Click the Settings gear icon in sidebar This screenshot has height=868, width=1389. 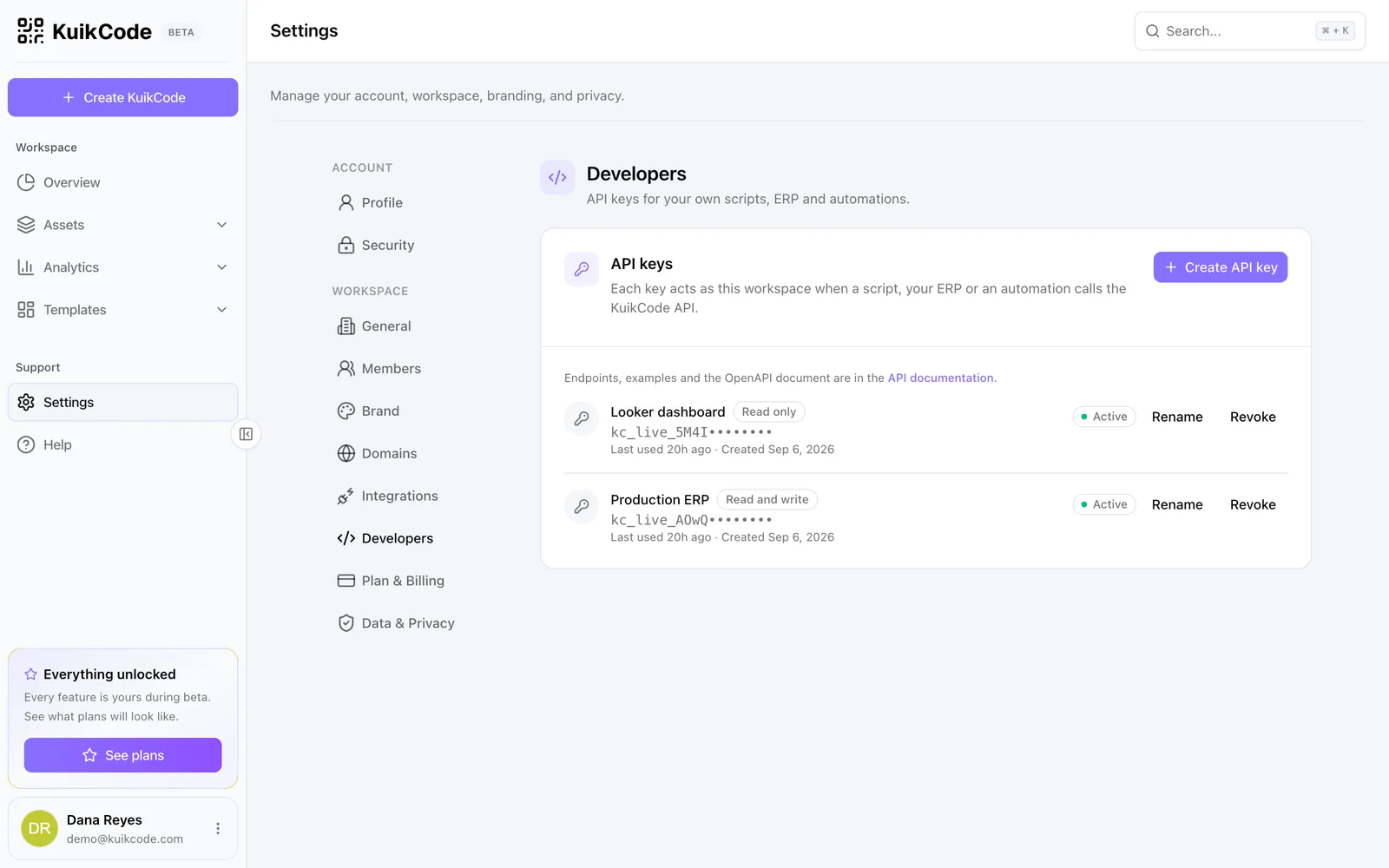coord(26,402)
